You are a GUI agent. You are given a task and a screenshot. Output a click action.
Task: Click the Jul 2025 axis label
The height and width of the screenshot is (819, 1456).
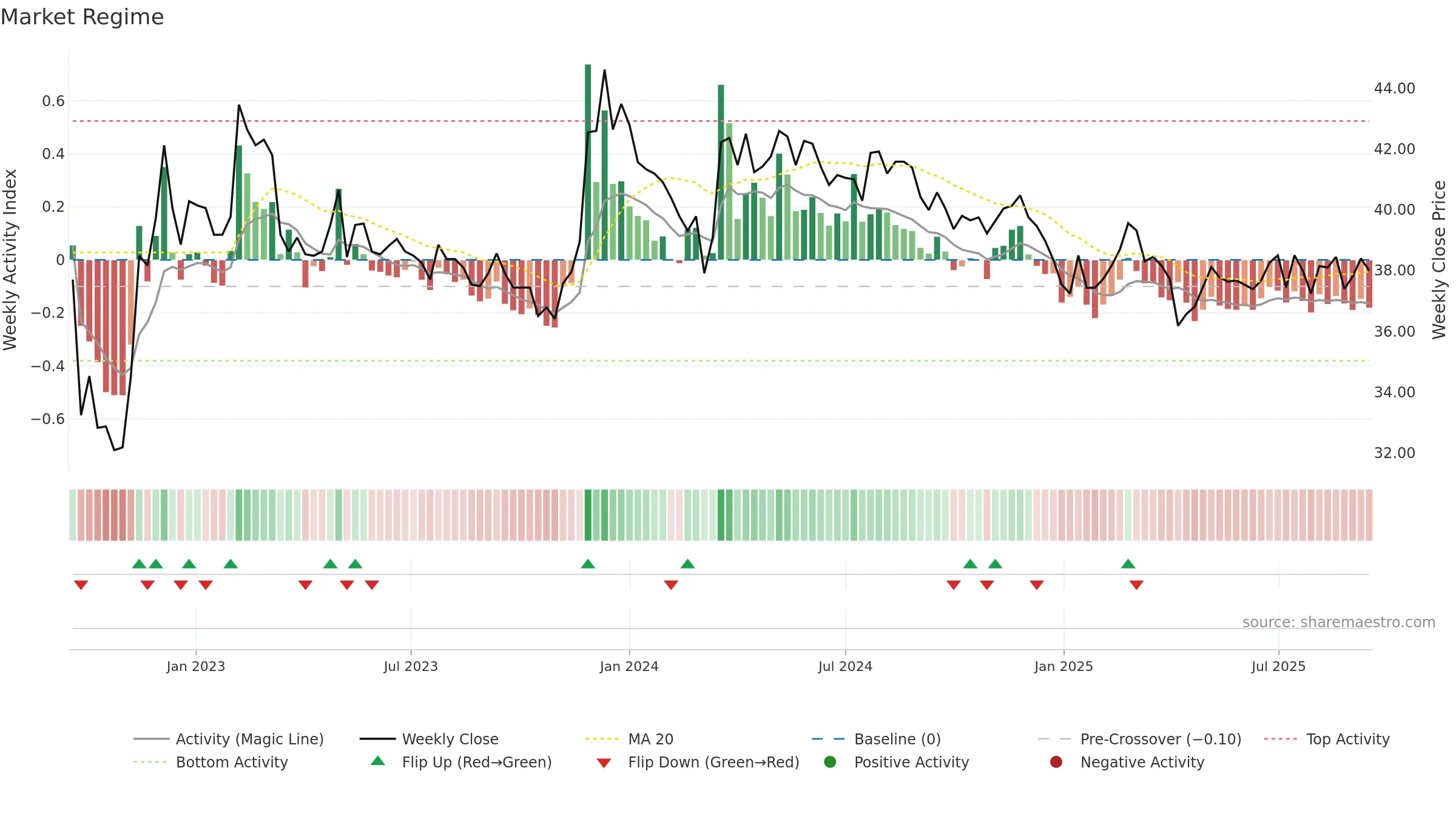coord(1278,666)
